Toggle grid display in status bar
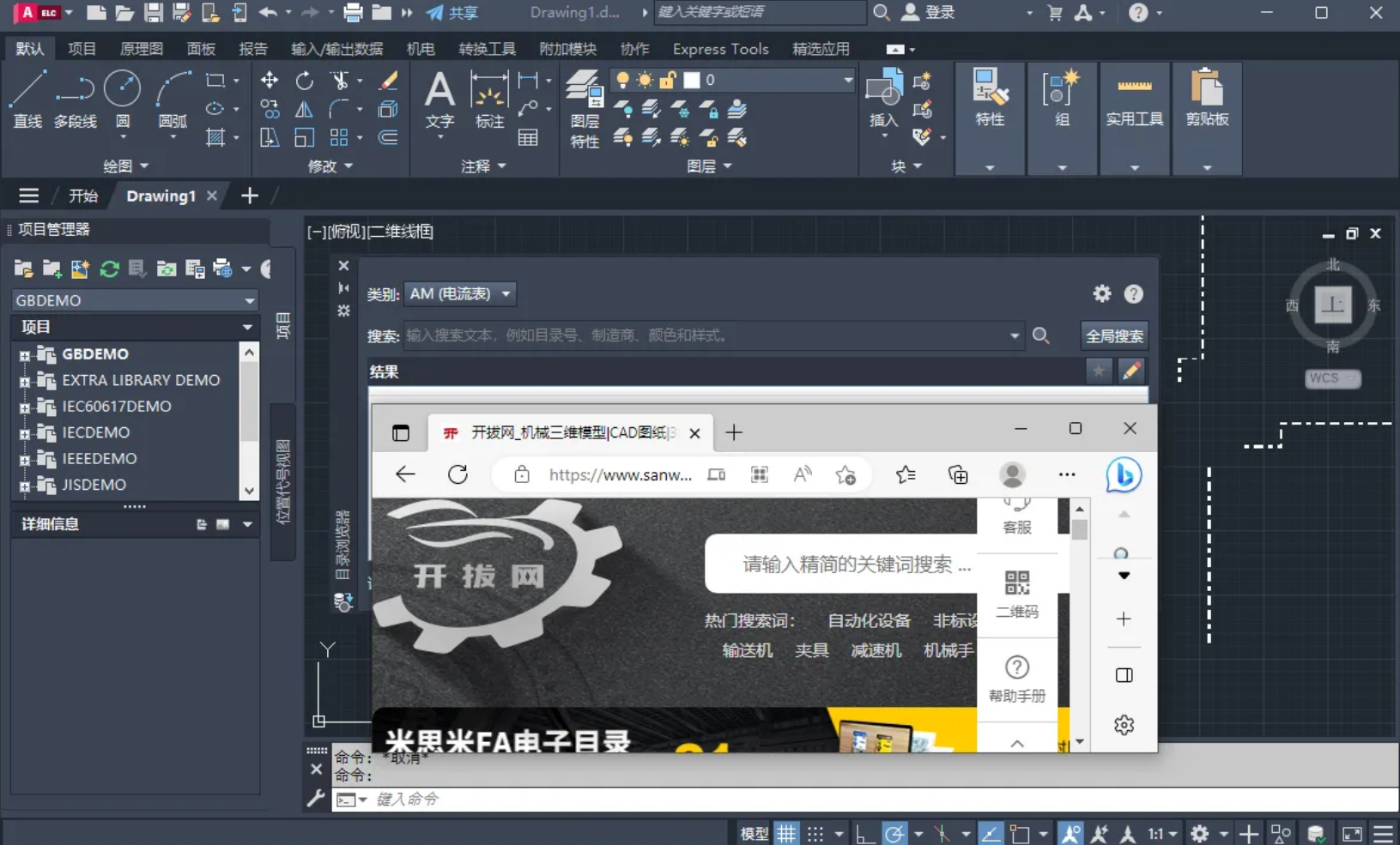Image resolution: width=1400 pixels, height=845 pixels. pyautogui.click(x=786, y=833)
